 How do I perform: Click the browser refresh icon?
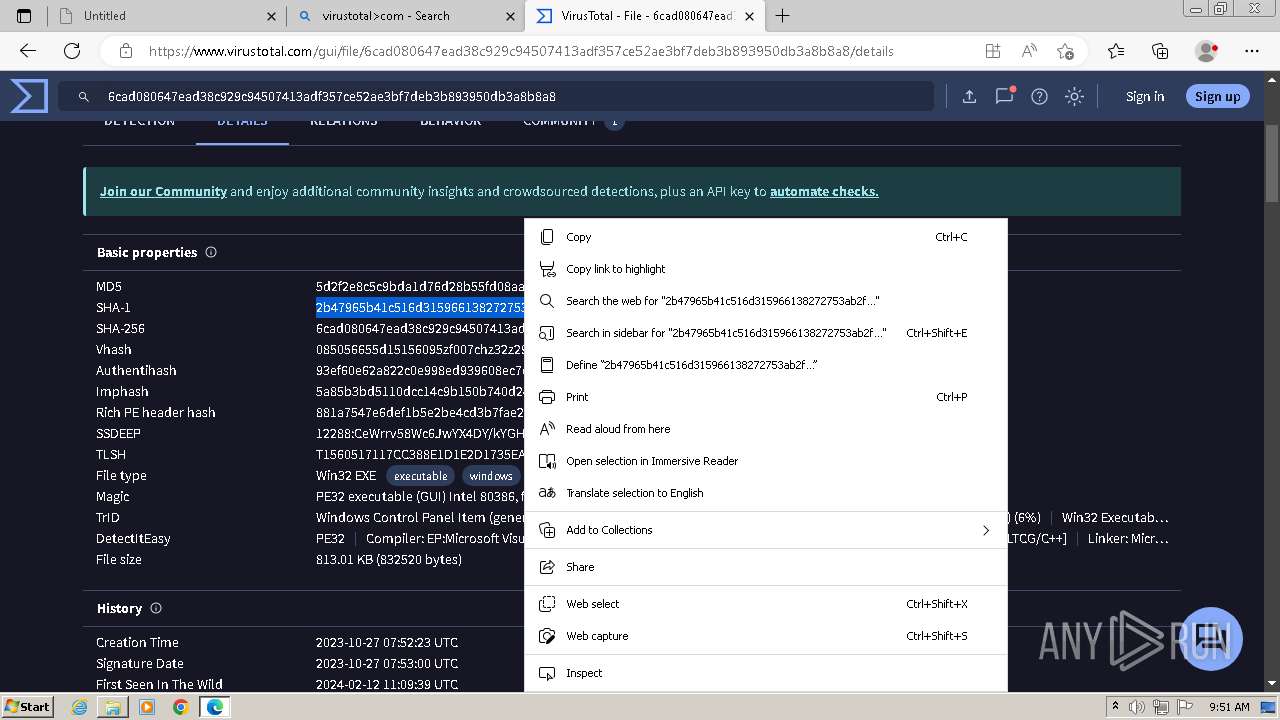(72, 51)
